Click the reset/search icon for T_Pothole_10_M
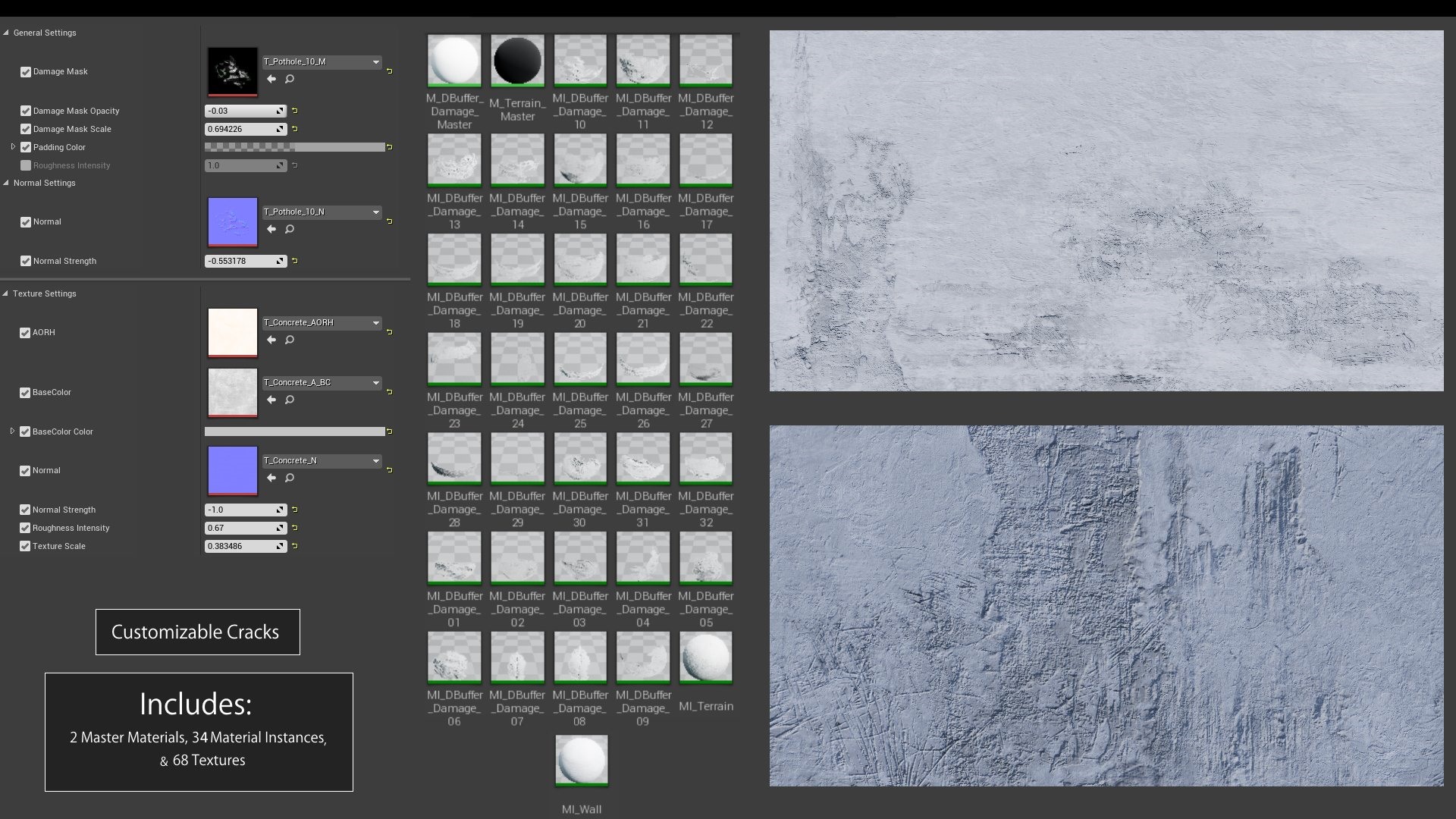Image resolution: width=1456 pixels, height=819 pixels. click(289, 79)
